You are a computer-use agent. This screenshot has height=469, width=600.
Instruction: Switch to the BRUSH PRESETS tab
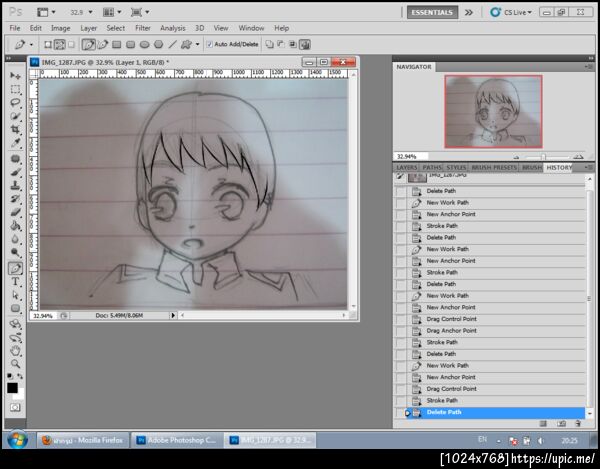tap(494, 168)
